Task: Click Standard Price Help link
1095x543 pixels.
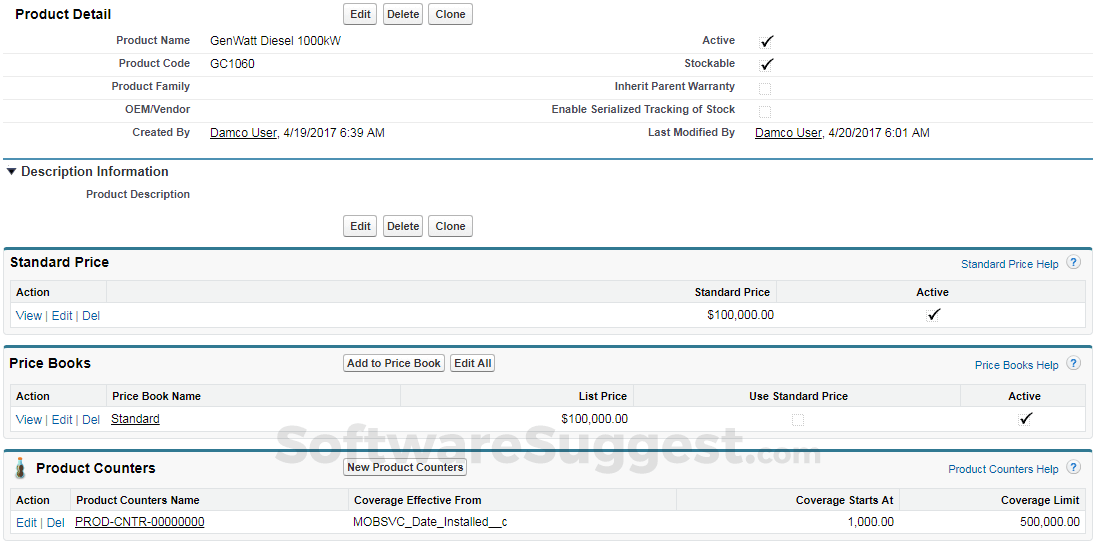Action: (1009, 265)
